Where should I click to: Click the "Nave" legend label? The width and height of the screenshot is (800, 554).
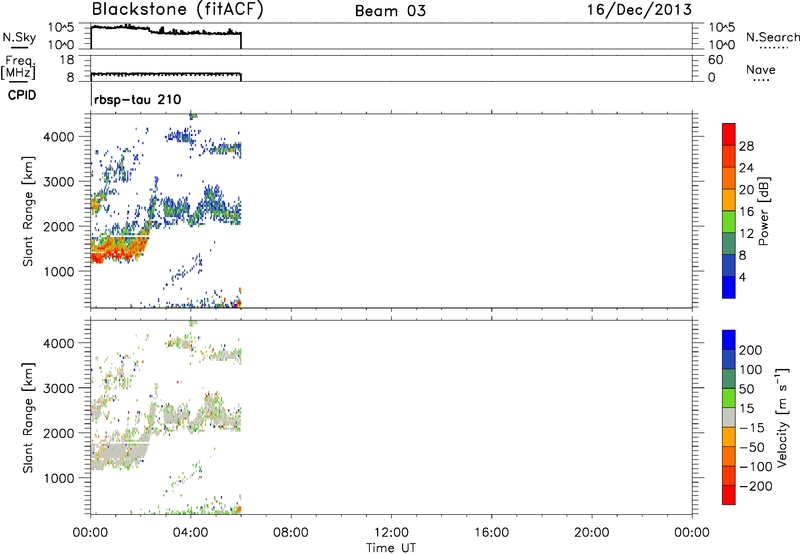click(x=761, y=69)
